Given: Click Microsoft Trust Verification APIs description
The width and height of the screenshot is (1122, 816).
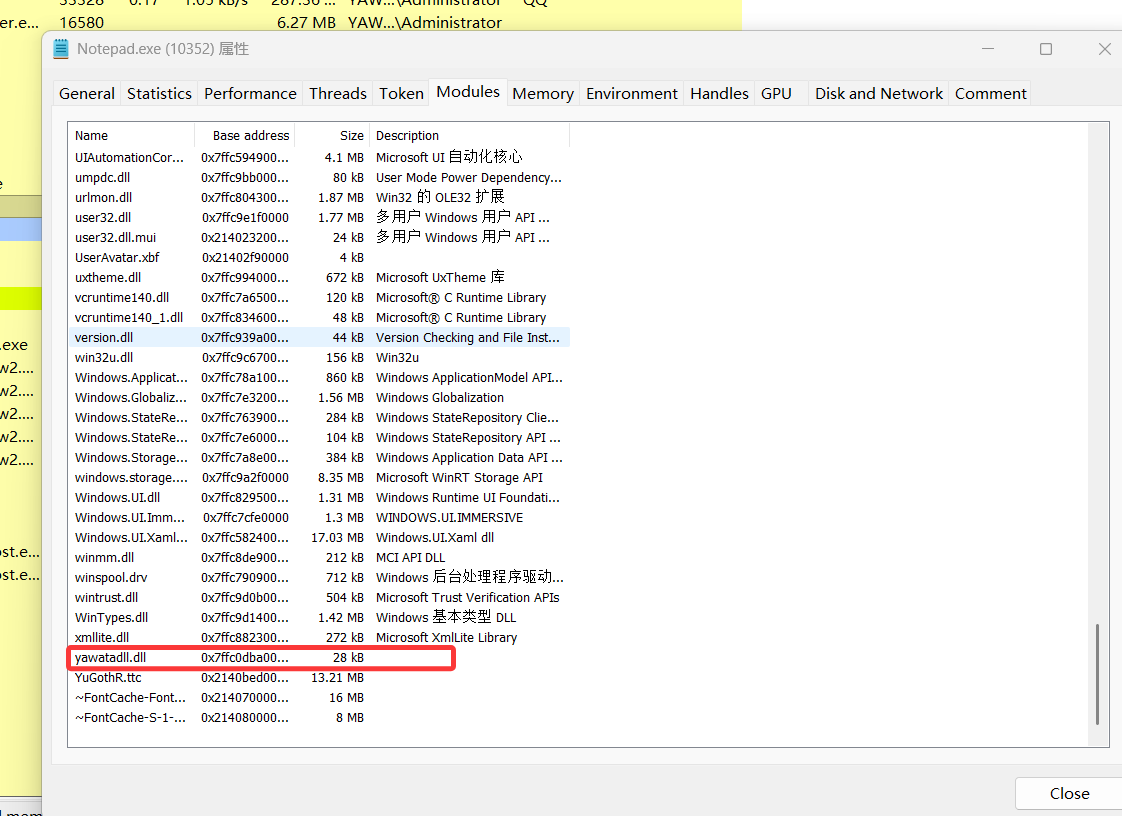Looking at the screenshot, I should pos(468,598).
